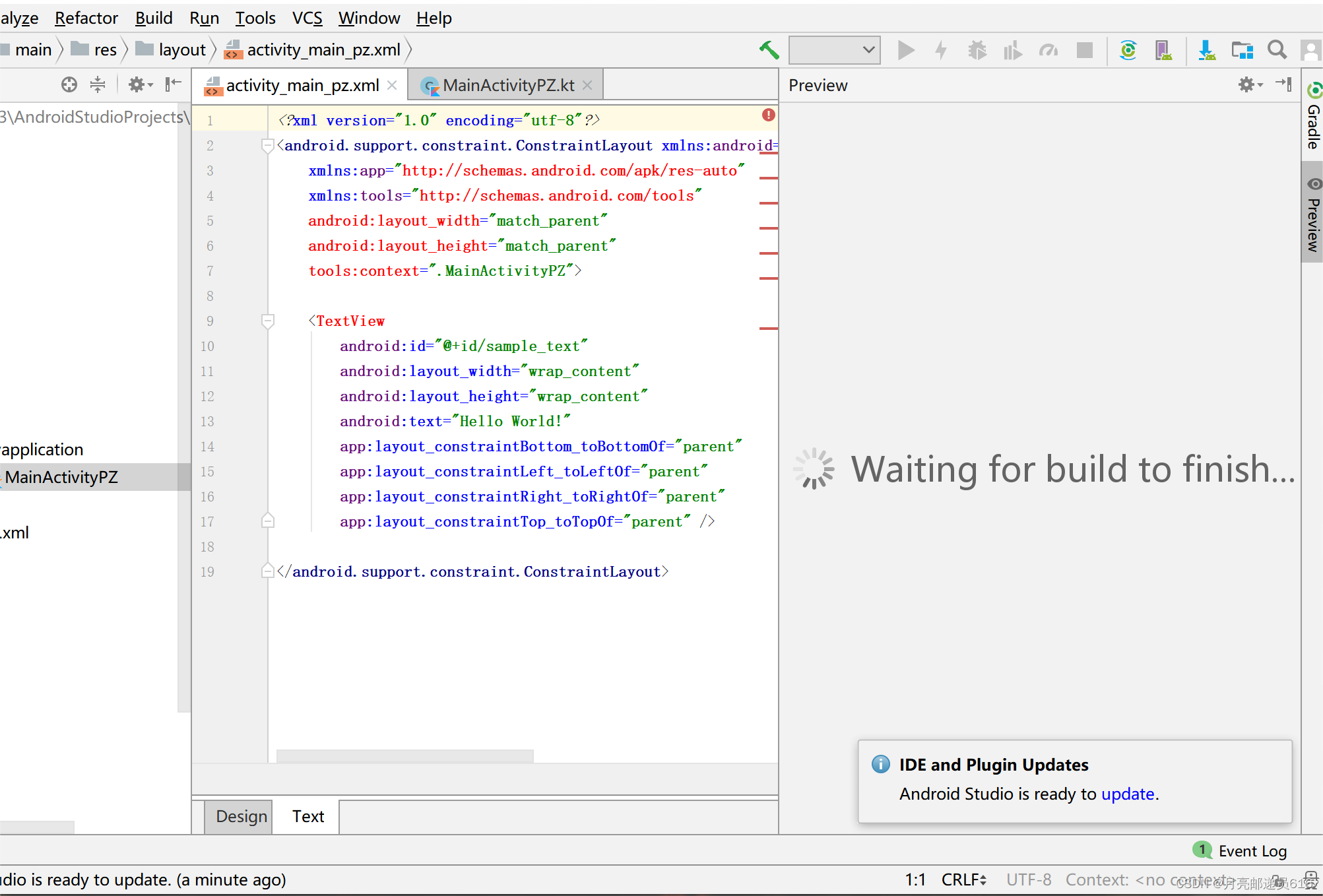
Task: Open the Refactor menu
Action: (x=86, y=18)
